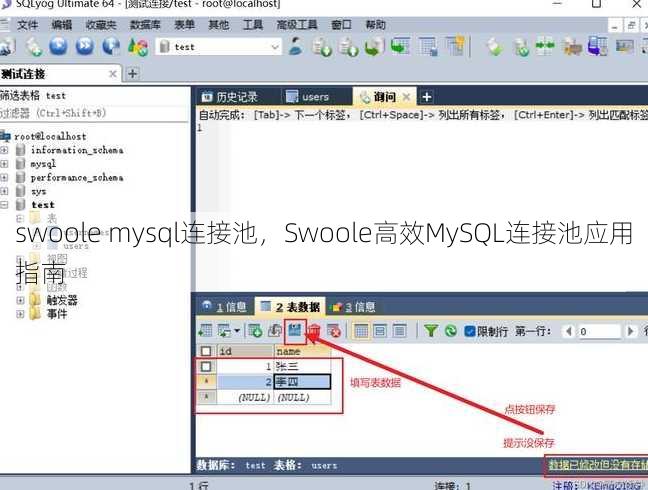Image resolution: width=648 pixels, height=490 pixels.
Task: Click the green funnel filter icon
Action: pyautogui.click(x=431, y=331)
